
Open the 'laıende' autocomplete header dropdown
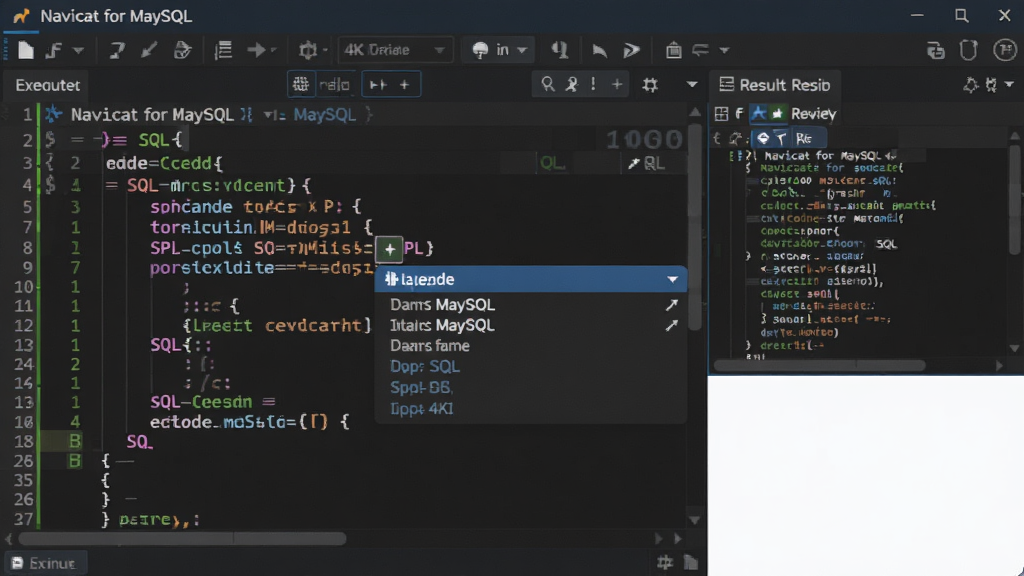tap(673, 280)
